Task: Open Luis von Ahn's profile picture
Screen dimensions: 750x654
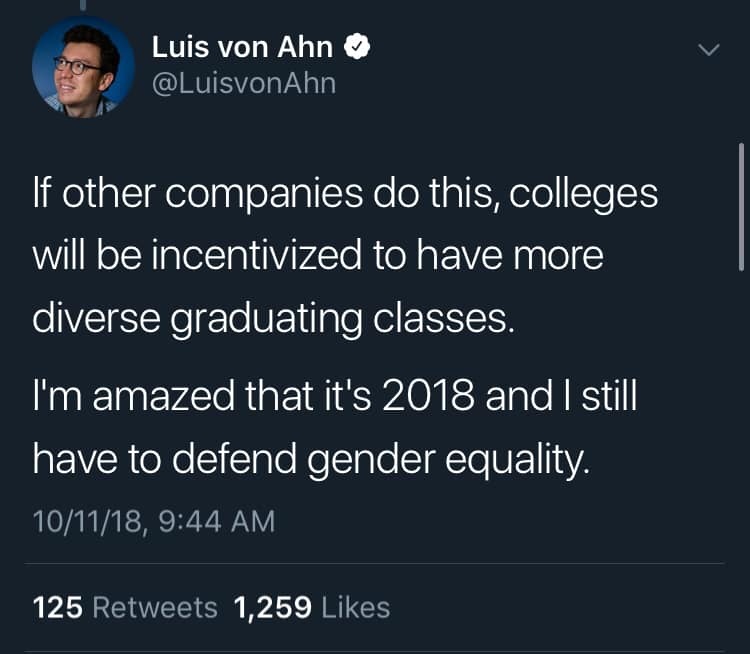Action: point(84,67)
